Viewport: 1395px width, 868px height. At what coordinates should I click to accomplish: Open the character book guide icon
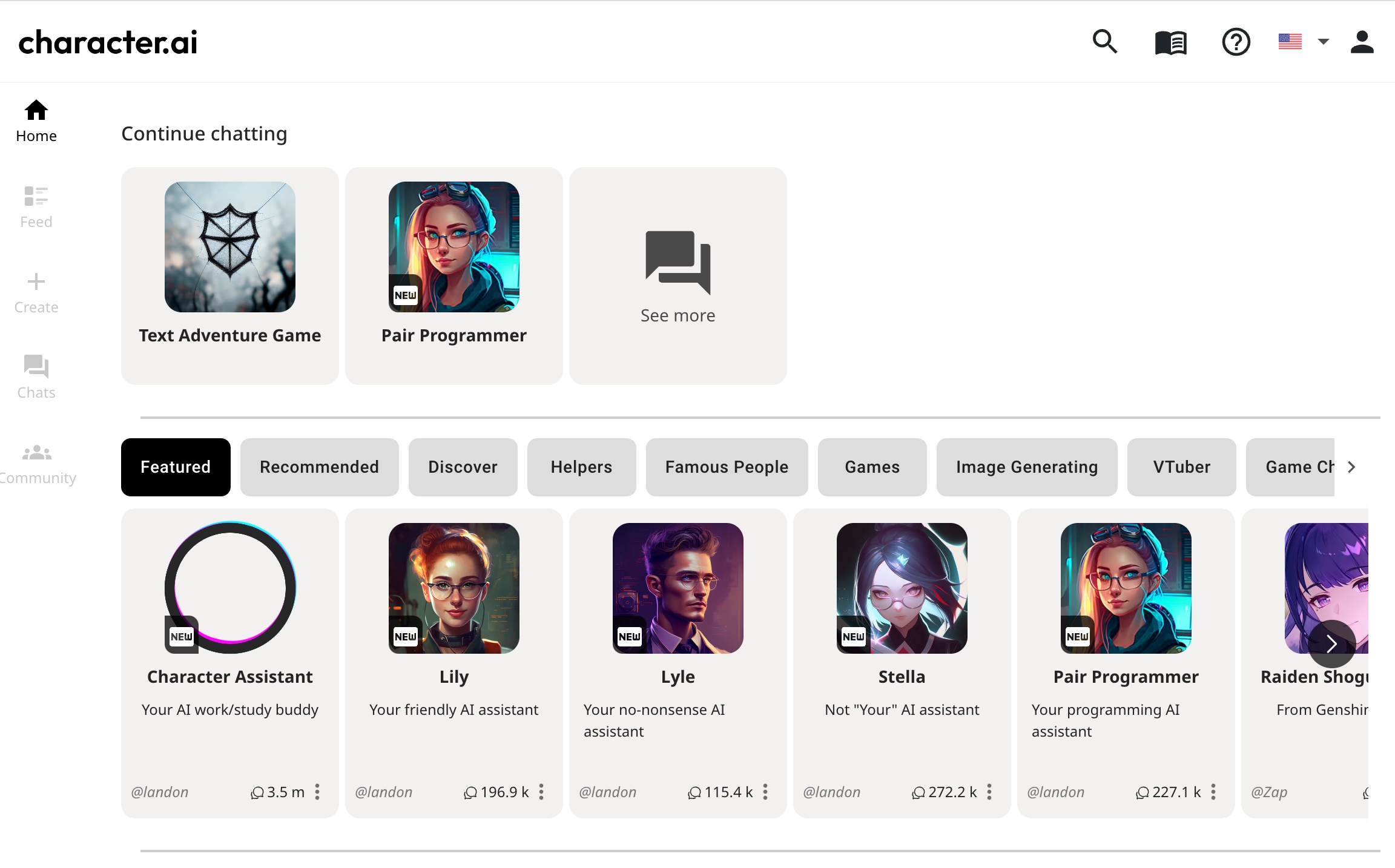(x=1170, y=42)
